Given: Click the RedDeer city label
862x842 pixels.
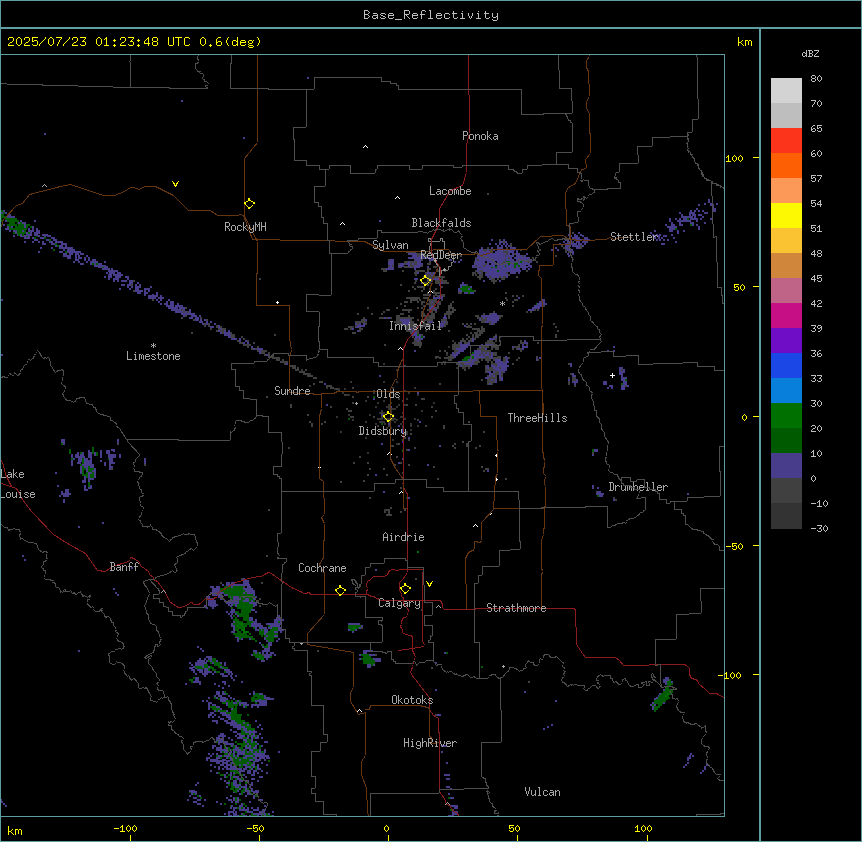Looking at the screenshot, I should click(441, 255).
